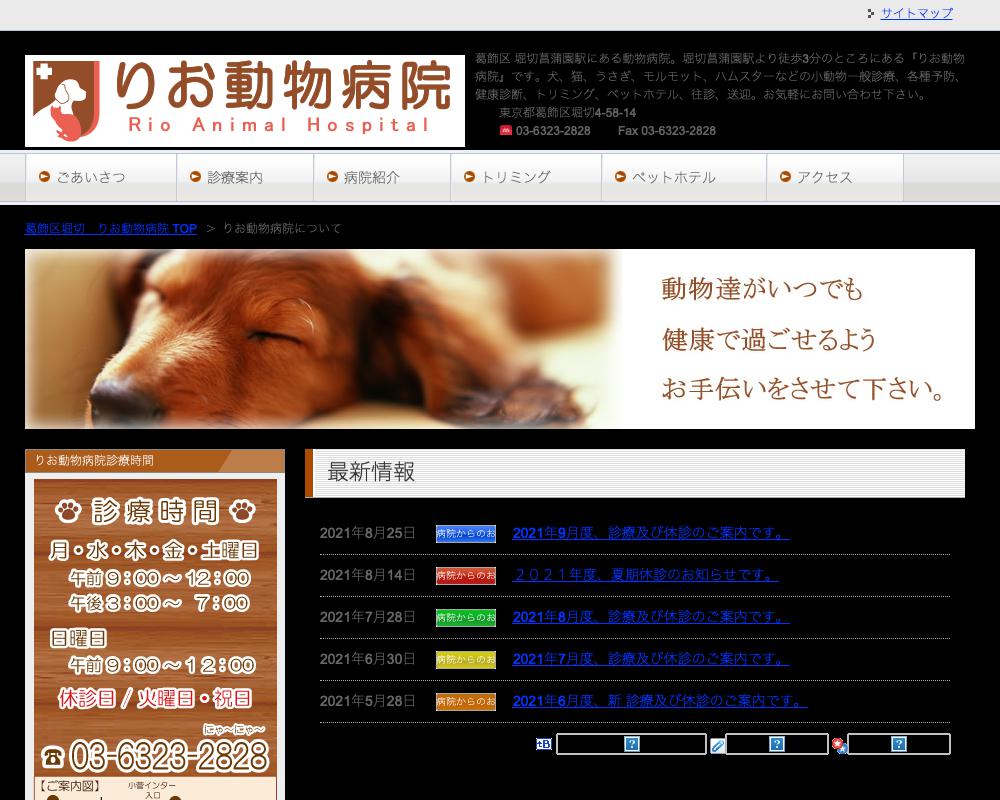Click the orange arrow icon beside ごあいさつ
This screenshot has height=800, width=1000.
pos(42,177)
